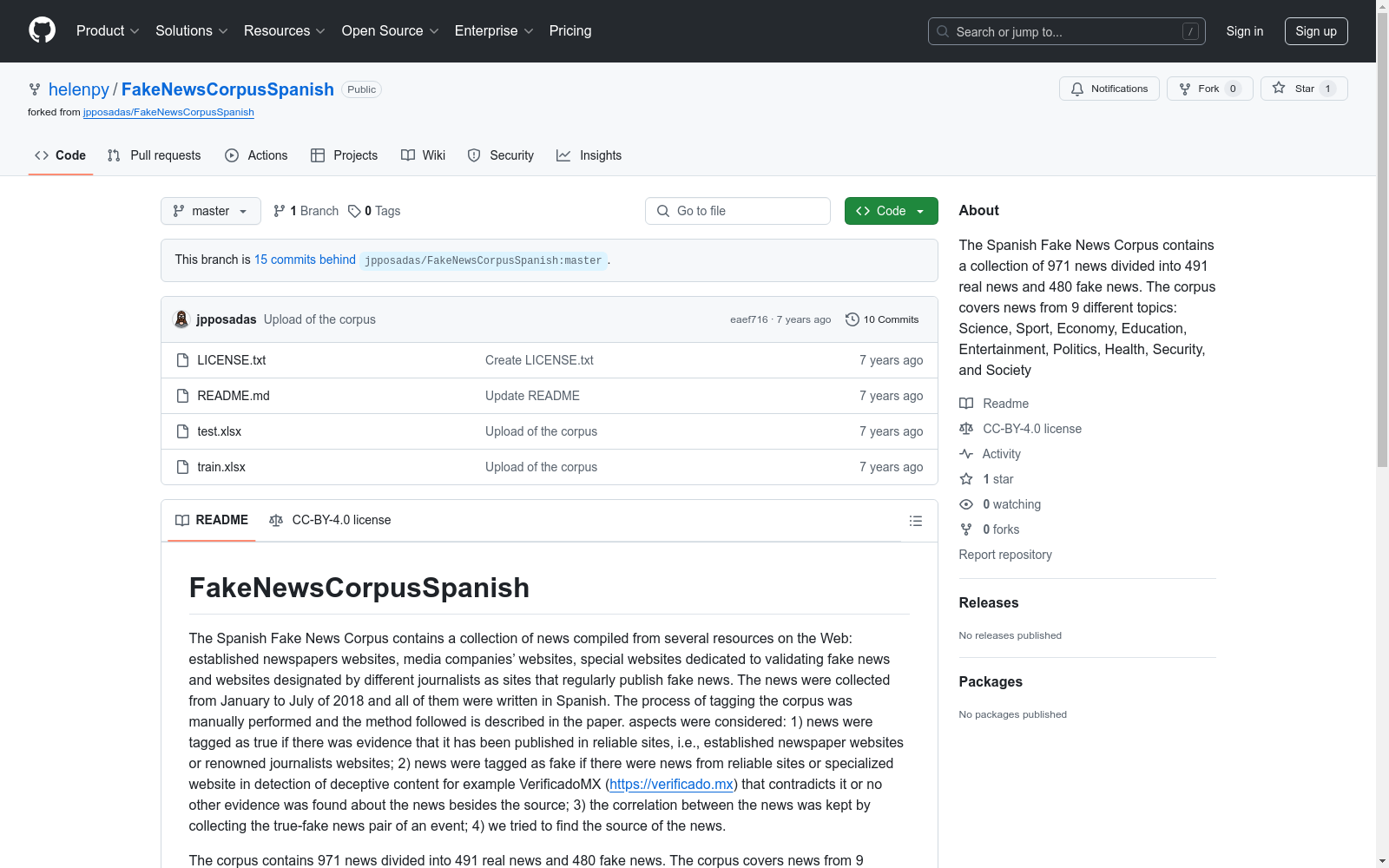Click the Sign up button

(1316, 31)
